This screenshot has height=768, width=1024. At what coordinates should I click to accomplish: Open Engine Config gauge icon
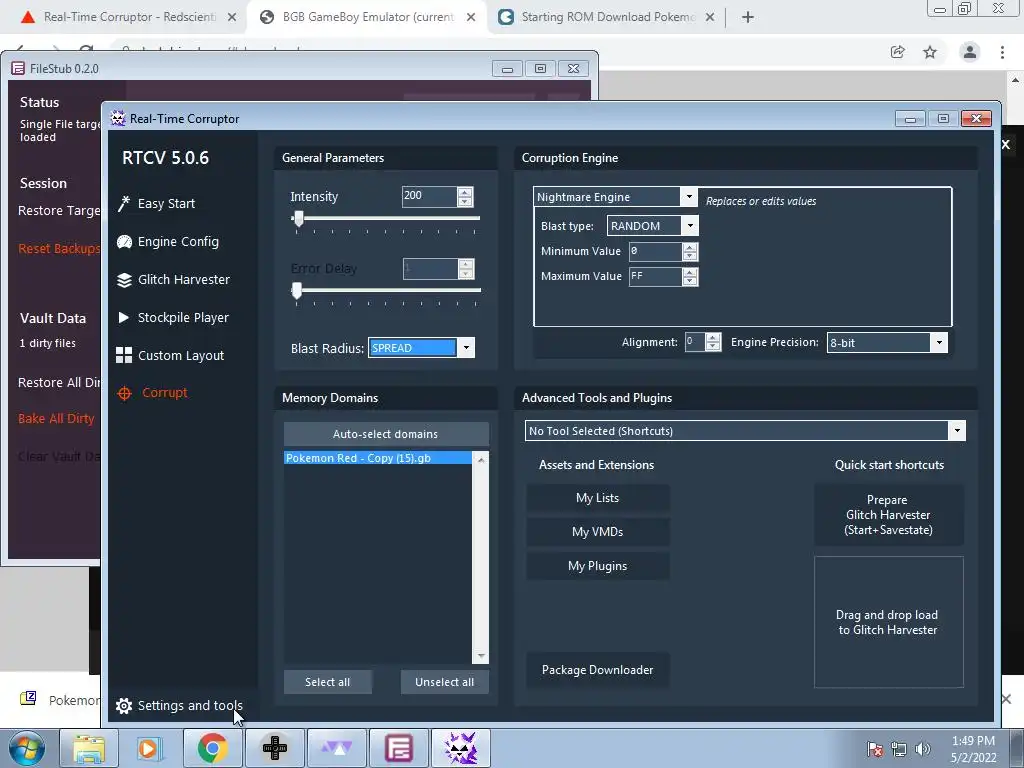pos(124,242)
